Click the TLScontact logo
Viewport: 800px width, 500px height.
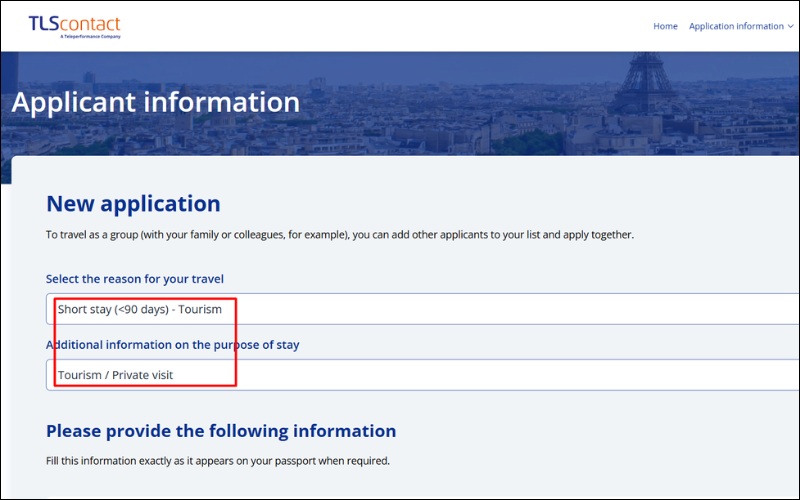tap(75, 26)
